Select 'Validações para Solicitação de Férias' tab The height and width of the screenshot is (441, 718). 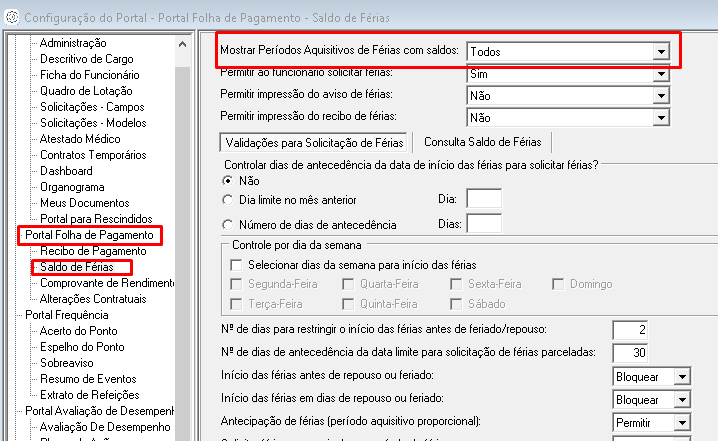[x=315, y=143]
